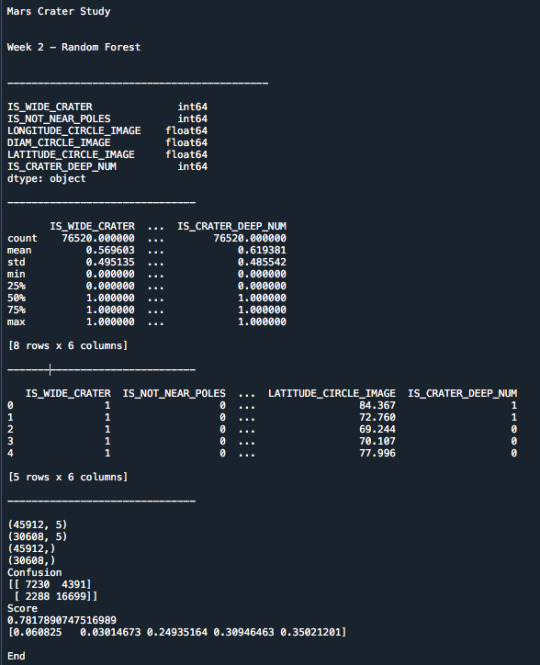The image size is (540, 665).
Task: Click the 'Score' label
Action: click(22, 608)
